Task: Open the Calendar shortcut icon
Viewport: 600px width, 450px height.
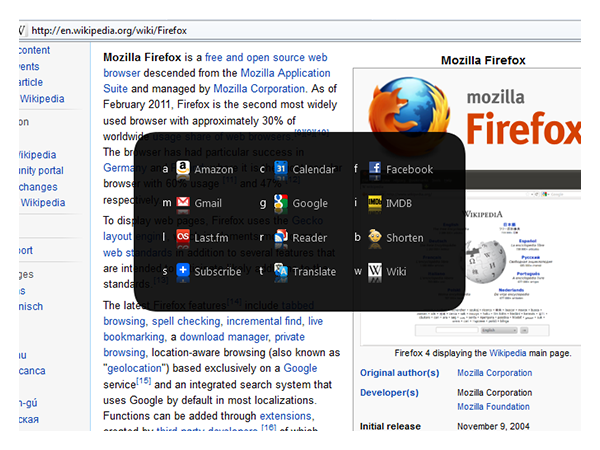Action: (281, 169)
